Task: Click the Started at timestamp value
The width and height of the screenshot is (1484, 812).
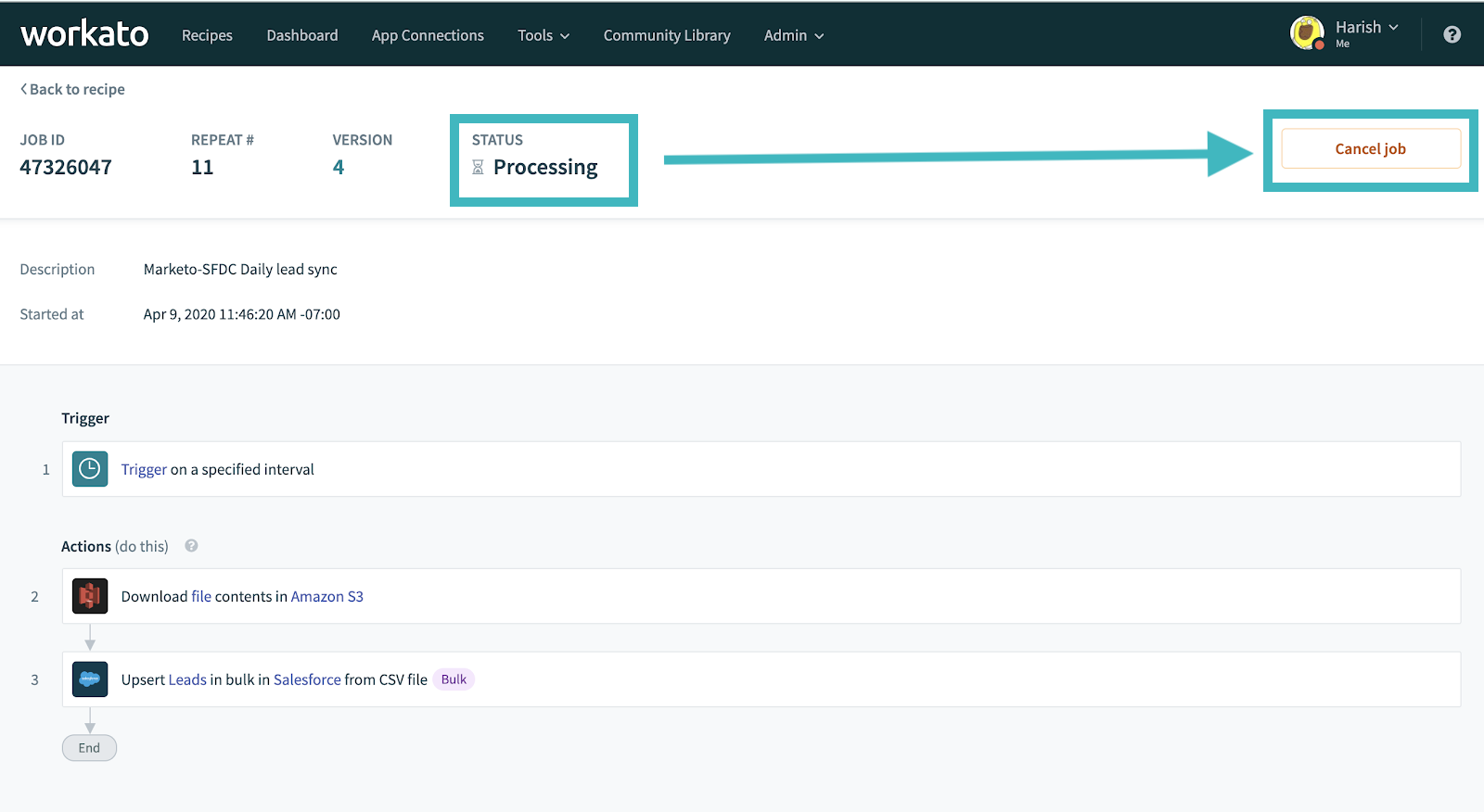Action: click(242, 314)
